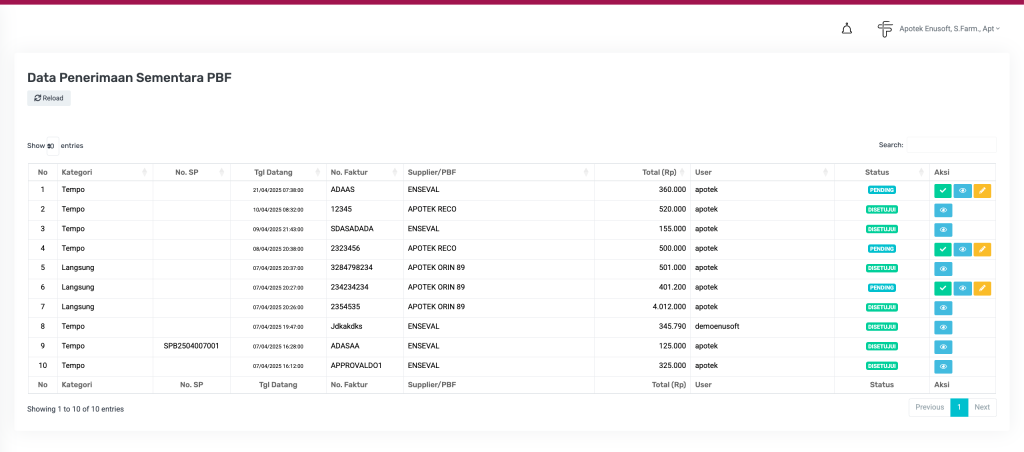View details of invoice 12345

click(x=943, y=210)
